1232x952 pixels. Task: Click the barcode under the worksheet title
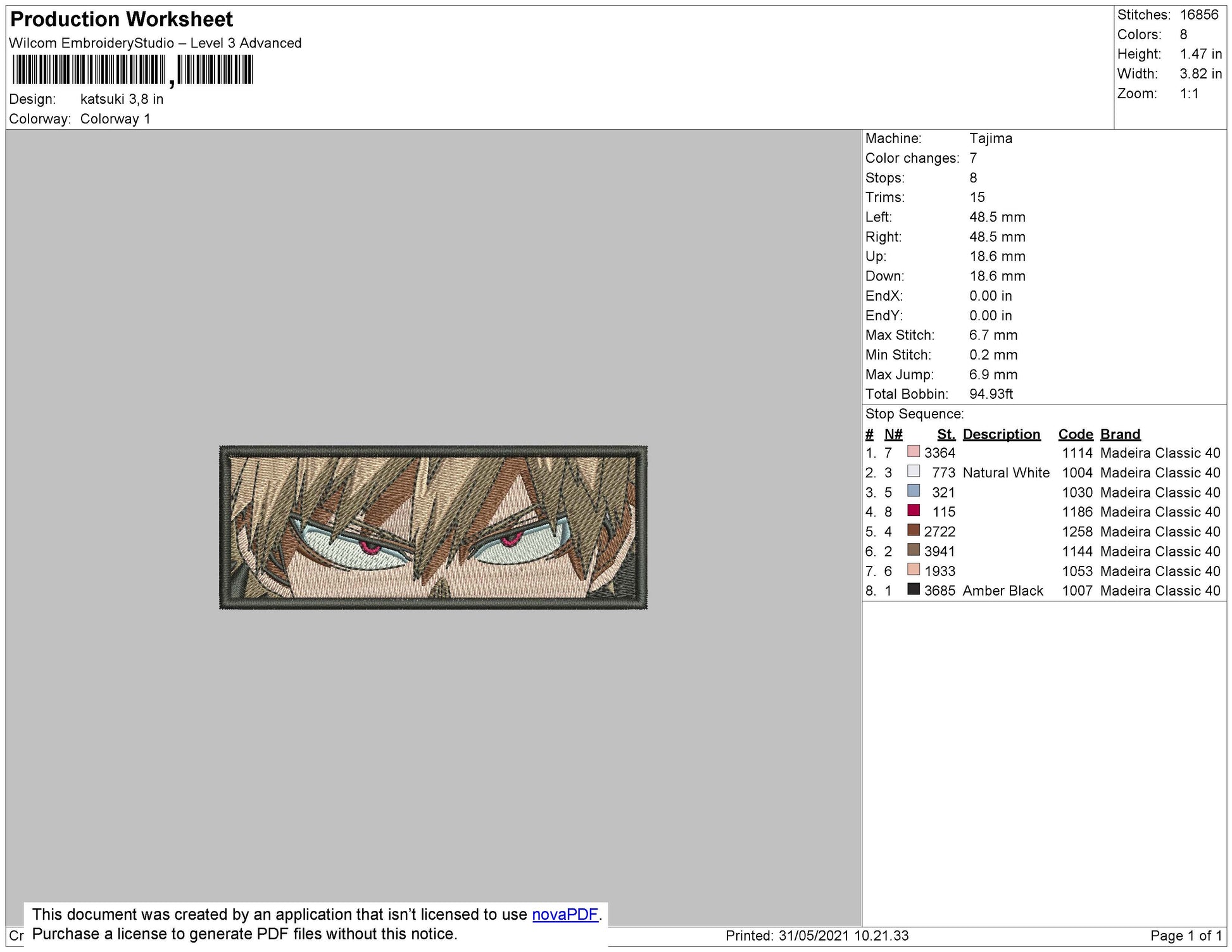[x=132, y=70]
